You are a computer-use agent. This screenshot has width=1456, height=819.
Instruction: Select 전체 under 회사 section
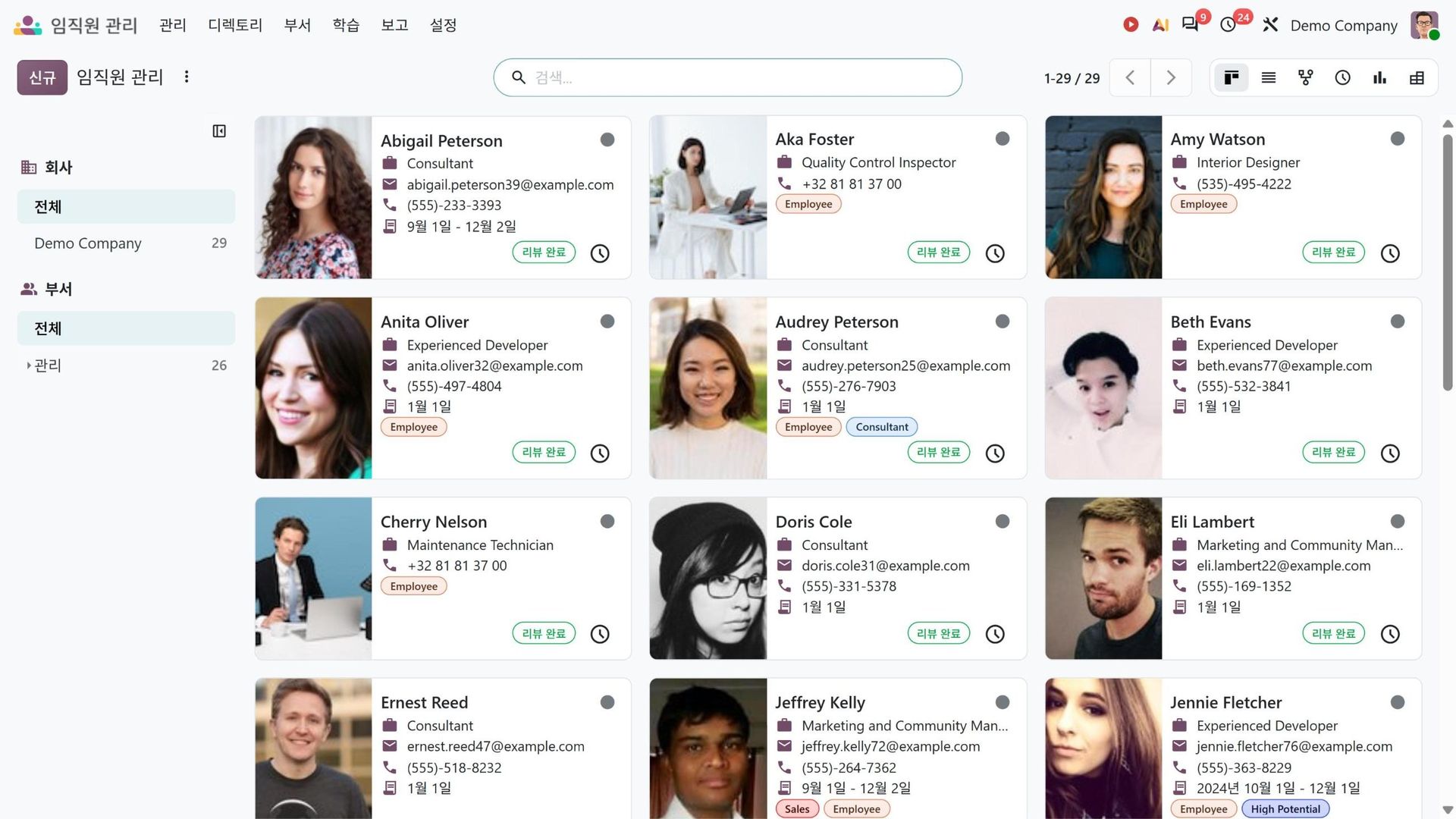coord(126,206)
